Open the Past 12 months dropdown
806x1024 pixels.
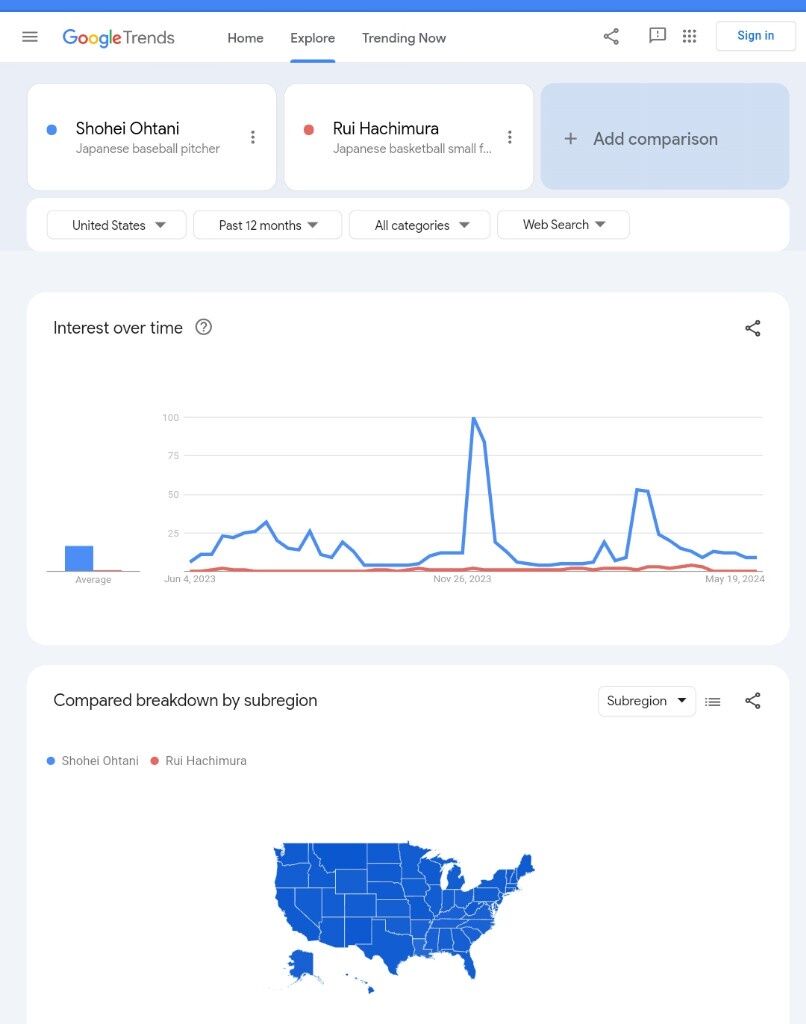(267, 225)
